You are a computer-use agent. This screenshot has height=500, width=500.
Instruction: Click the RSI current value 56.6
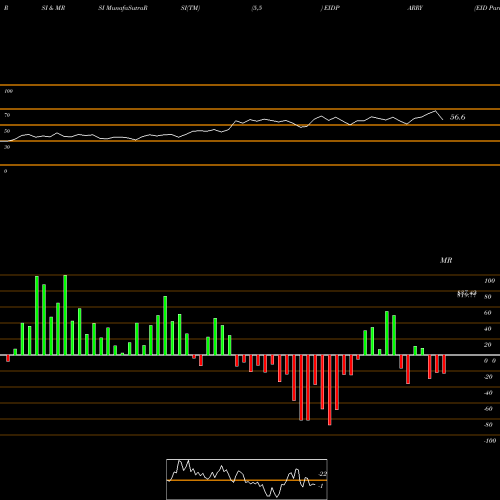(x=457, y=117)
